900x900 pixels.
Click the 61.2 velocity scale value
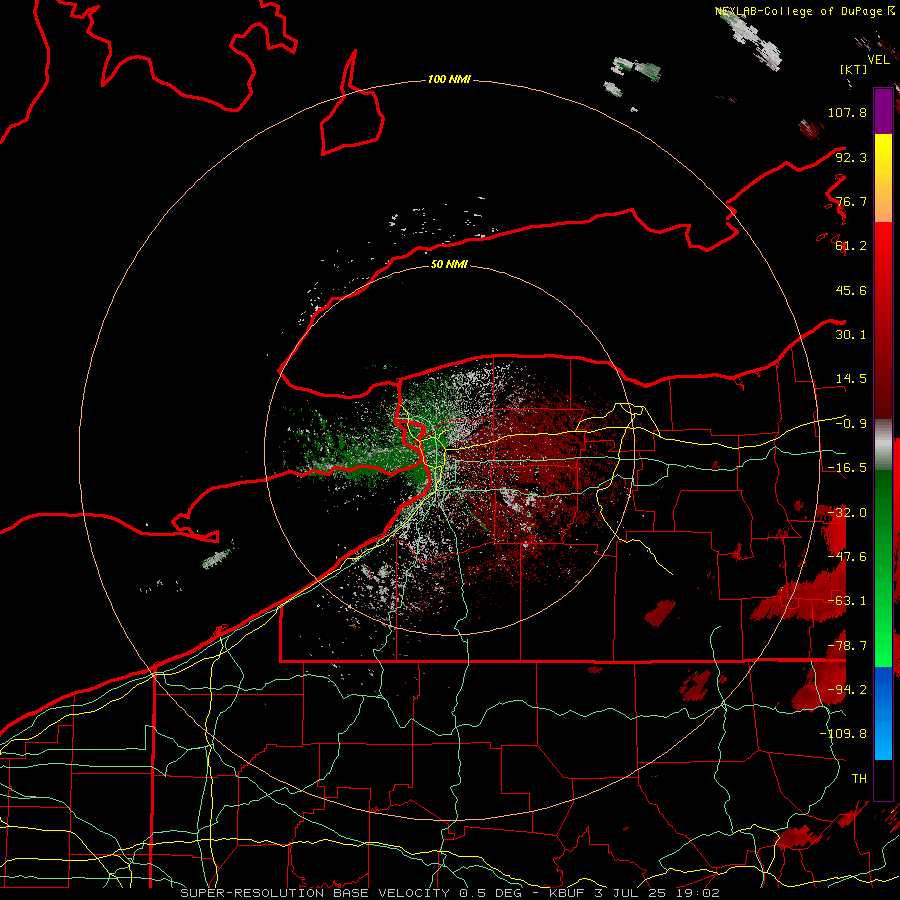pos(851,246)
